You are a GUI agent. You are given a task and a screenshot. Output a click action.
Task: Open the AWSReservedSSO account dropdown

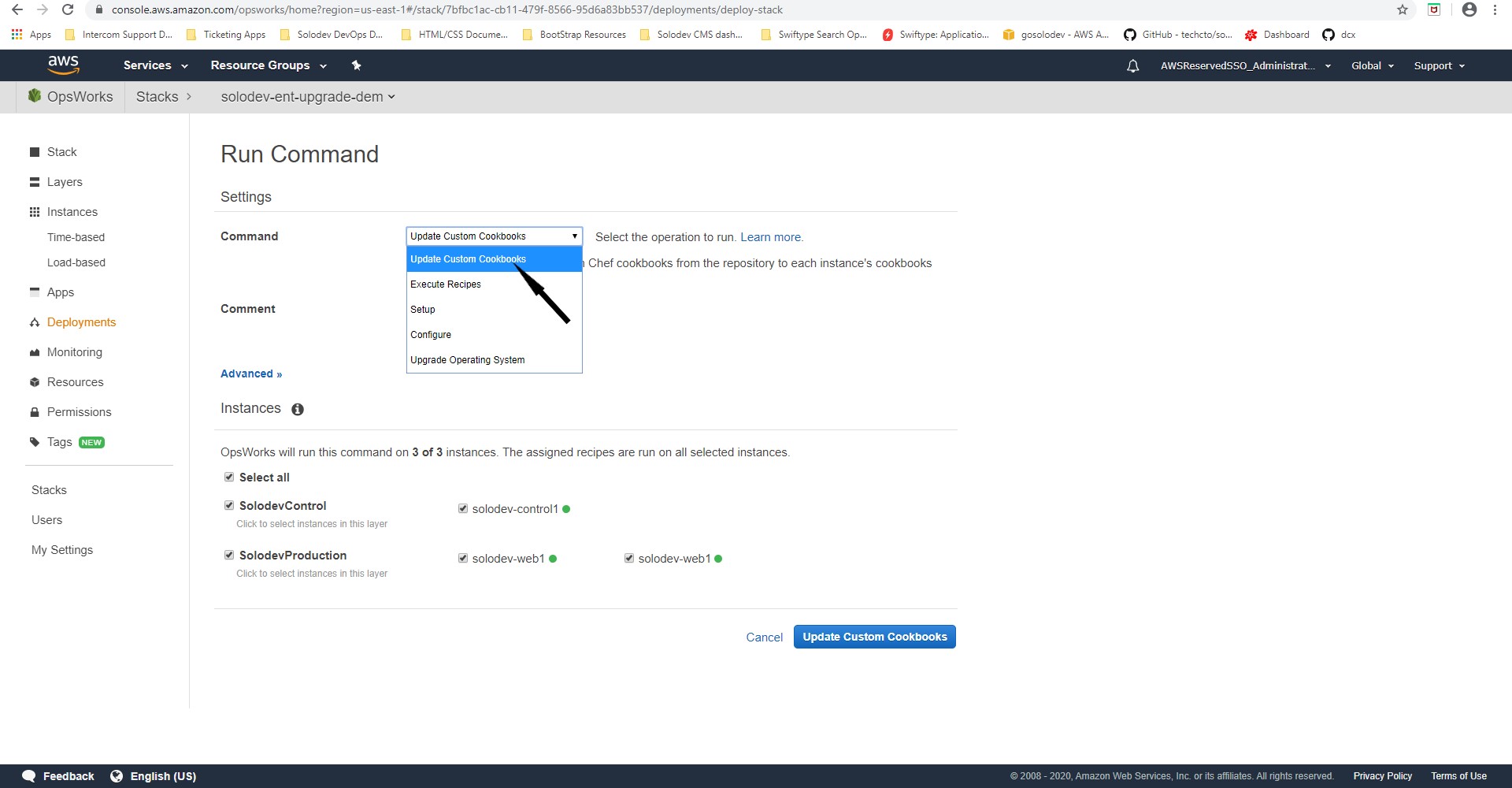(x=1245, y=66)
